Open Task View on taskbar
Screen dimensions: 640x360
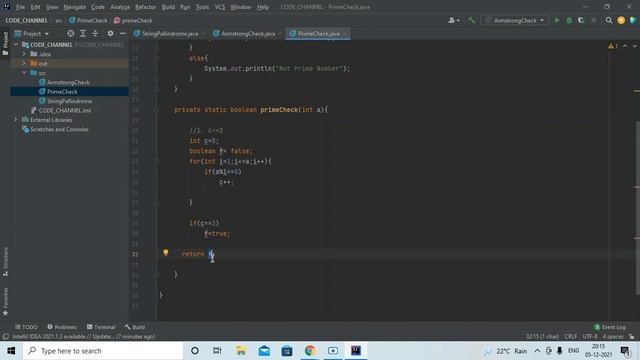pos(217,351)
